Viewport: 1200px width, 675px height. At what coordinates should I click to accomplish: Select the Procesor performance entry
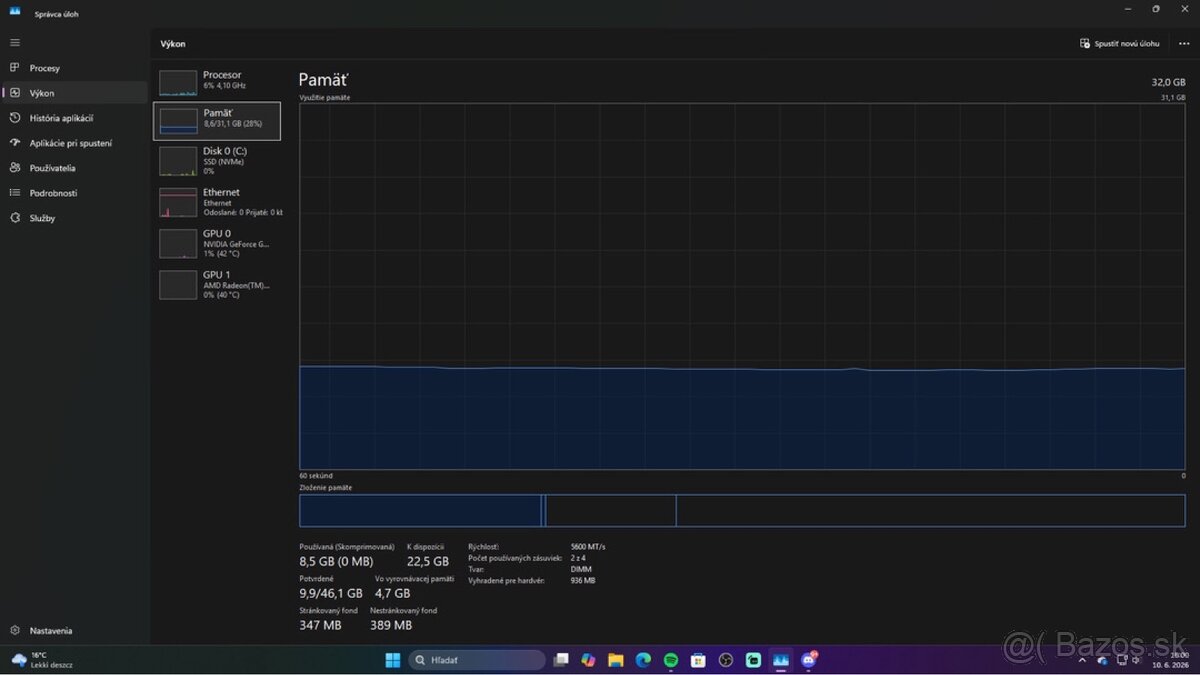(217, 81)
